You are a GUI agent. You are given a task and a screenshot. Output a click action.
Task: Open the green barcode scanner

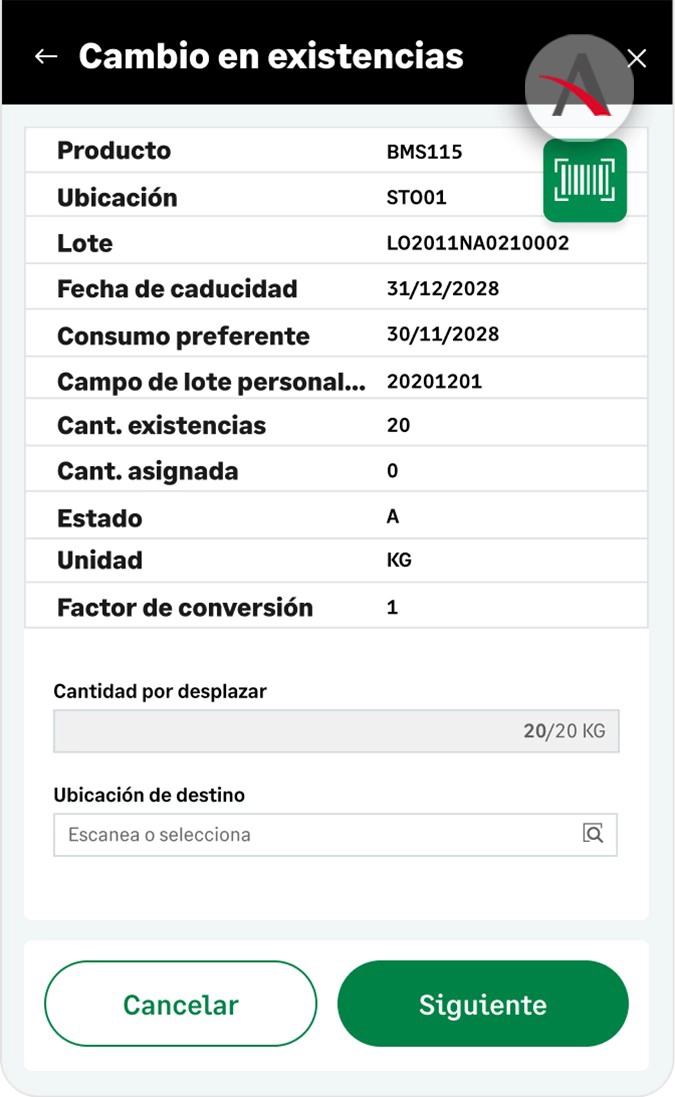[x=585, y=180]
